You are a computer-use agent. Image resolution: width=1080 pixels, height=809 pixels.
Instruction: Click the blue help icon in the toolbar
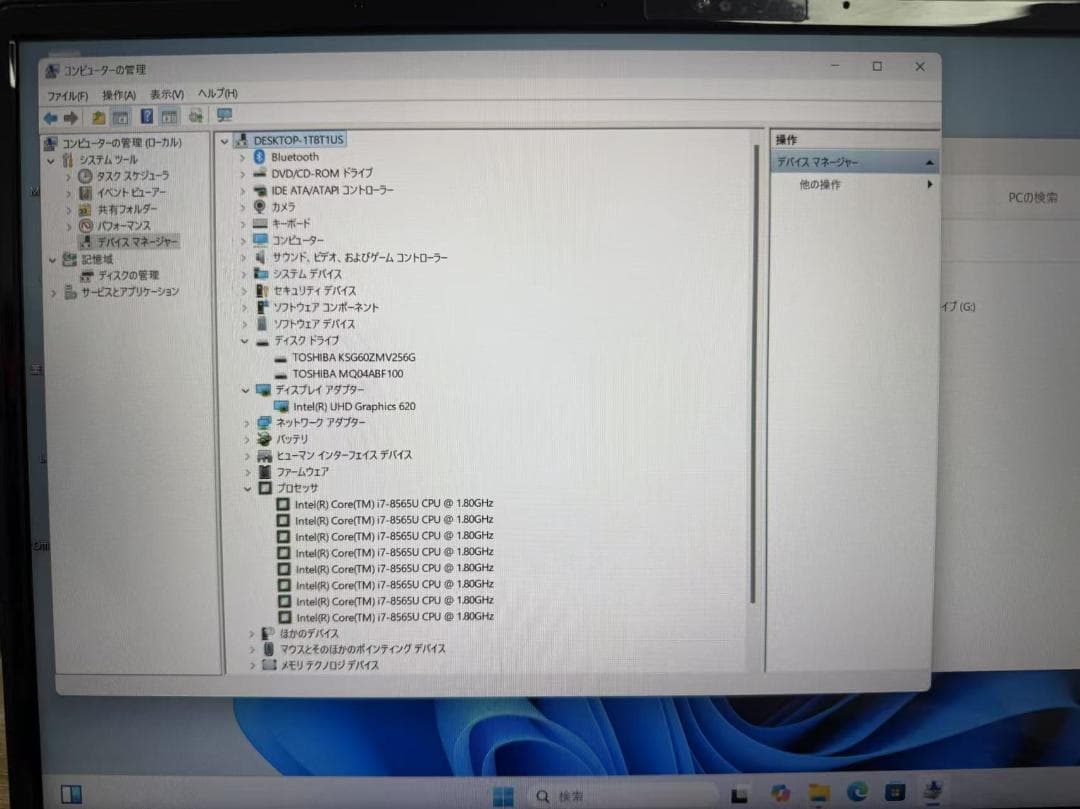pos(147,117)
